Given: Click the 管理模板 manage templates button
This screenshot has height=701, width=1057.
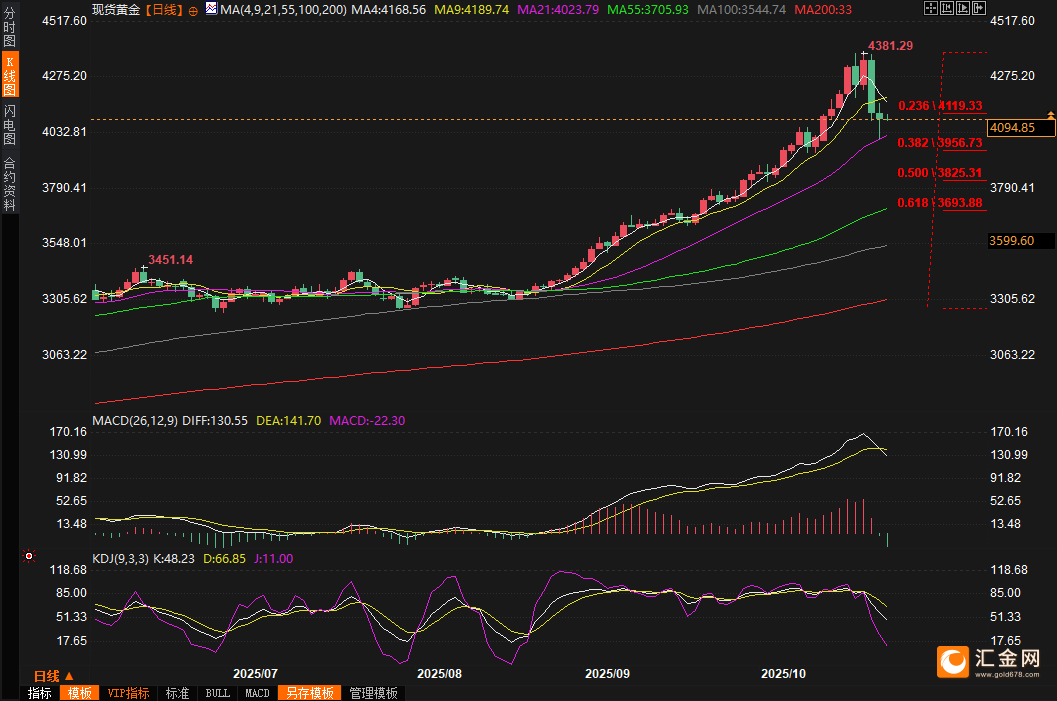Looking at the screenshot, I should 373,693.
